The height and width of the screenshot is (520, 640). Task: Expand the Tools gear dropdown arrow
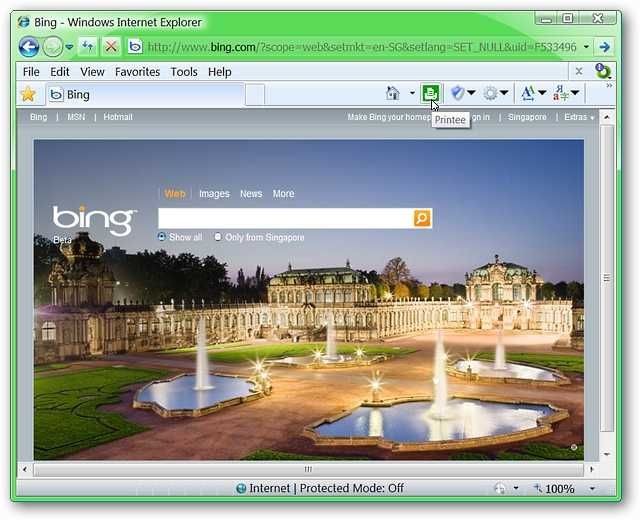coord(504,93)
